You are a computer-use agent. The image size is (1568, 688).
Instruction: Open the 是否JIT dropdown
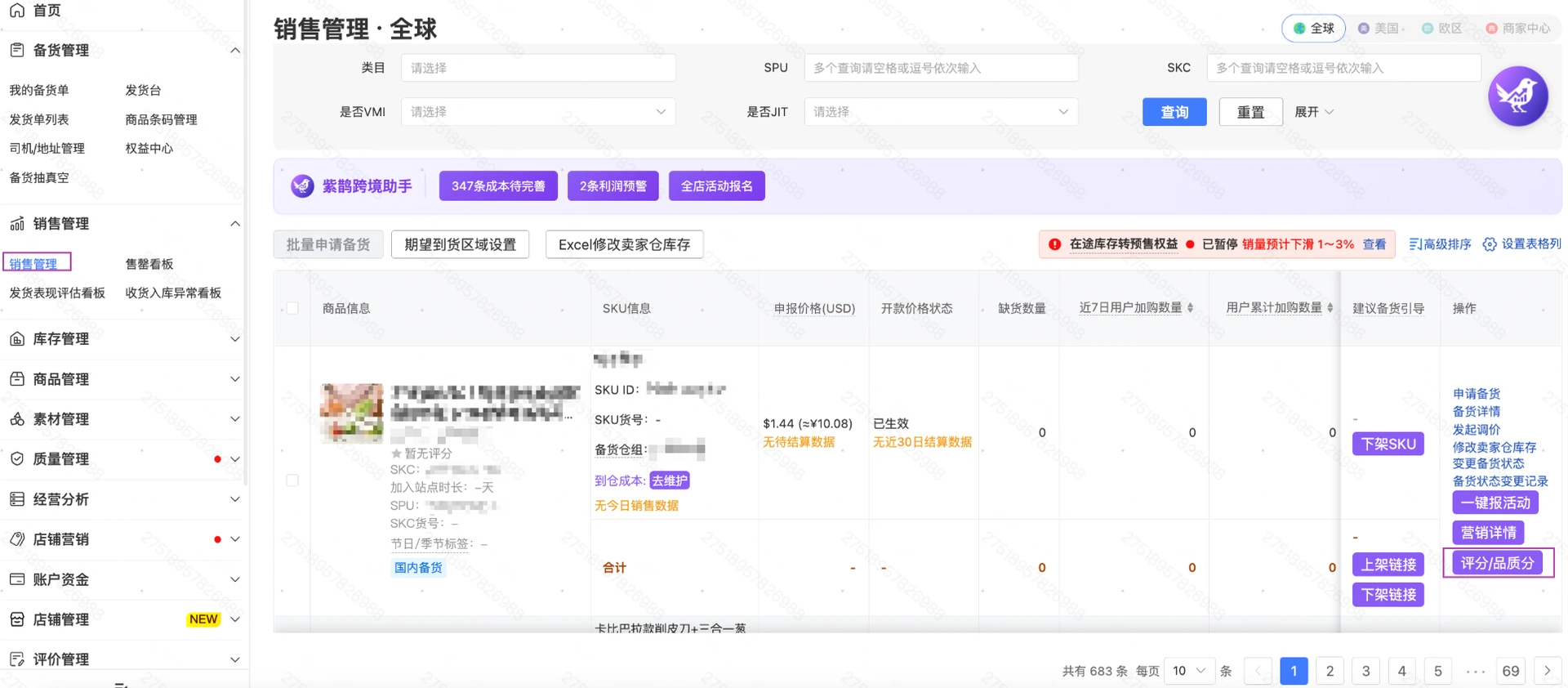[941, 112]
